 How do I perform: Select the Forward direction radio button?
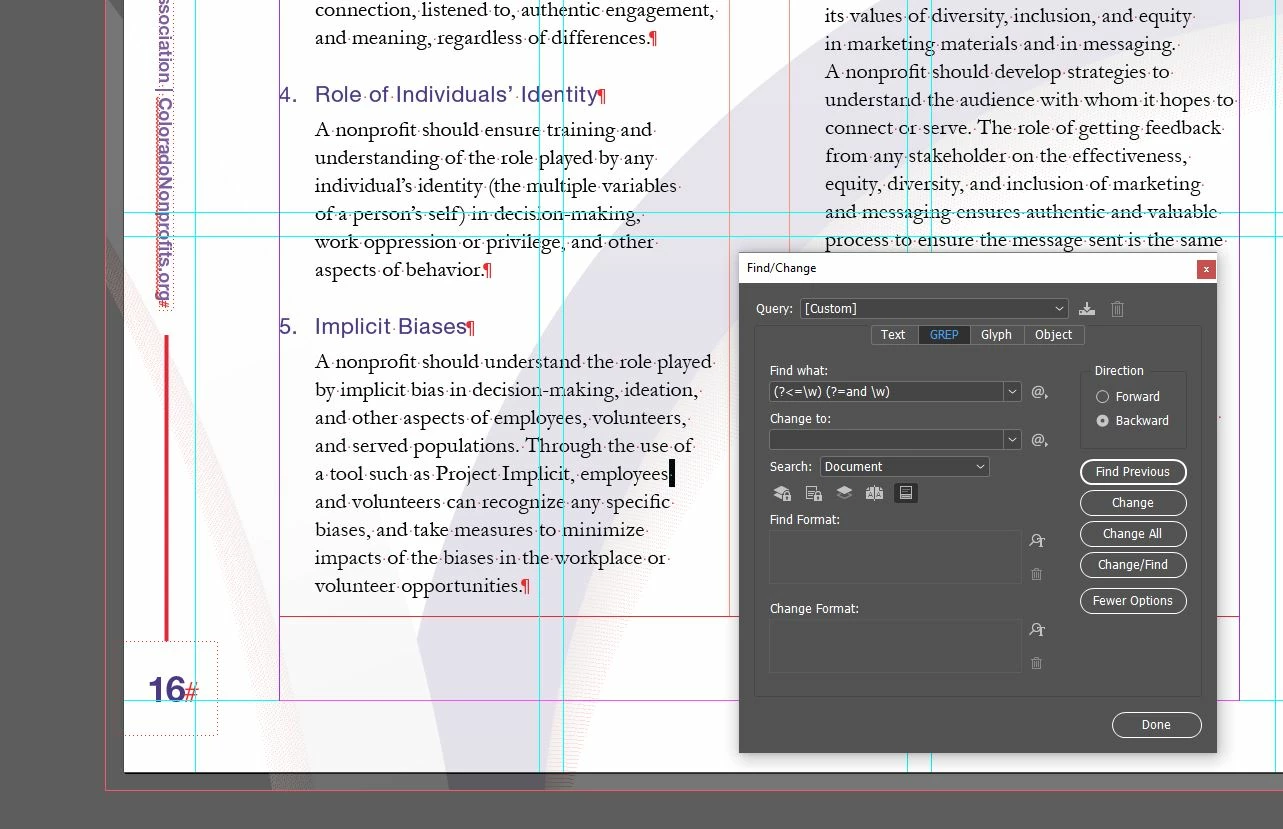click(1103, 397)
